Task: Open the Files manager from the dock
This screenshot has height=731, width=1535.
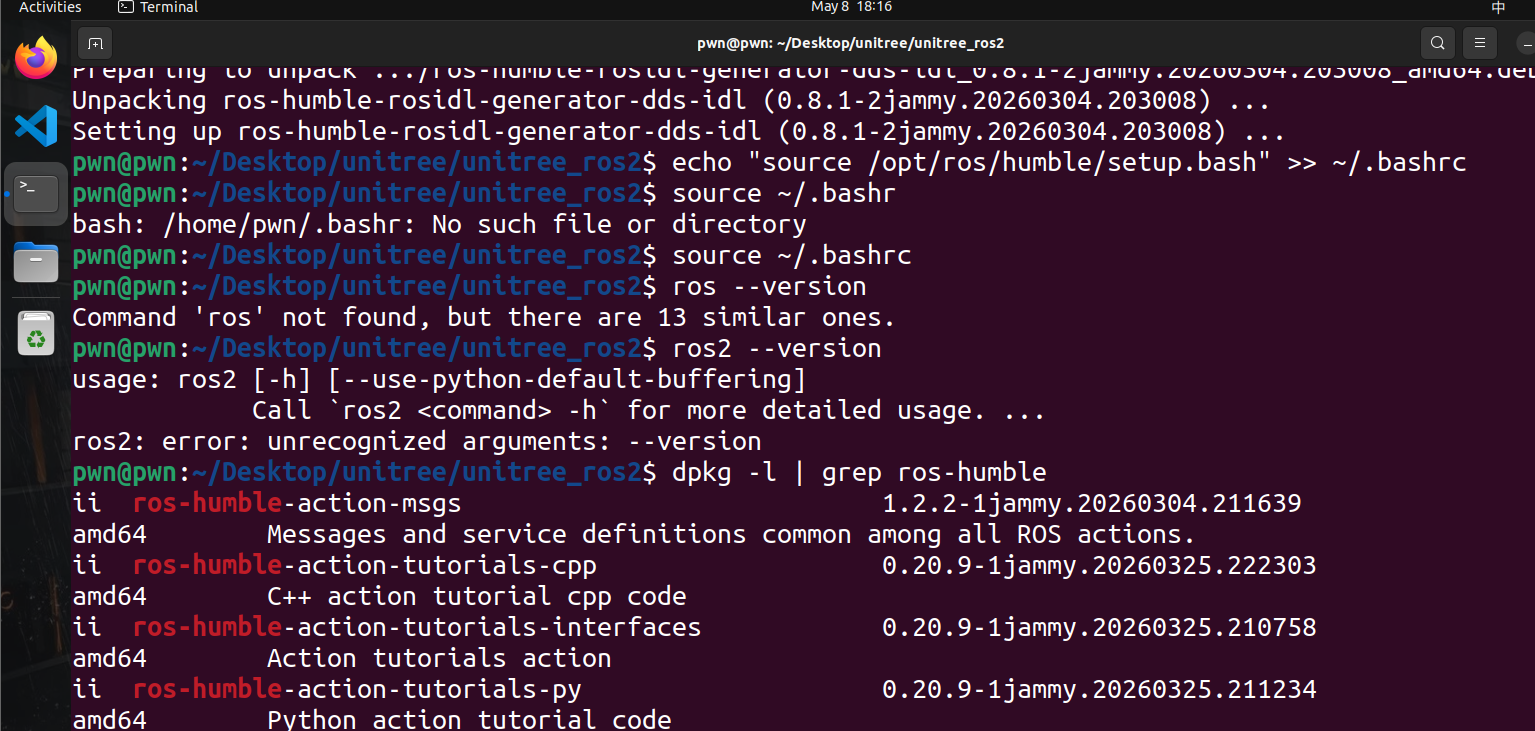Action: 36,263
